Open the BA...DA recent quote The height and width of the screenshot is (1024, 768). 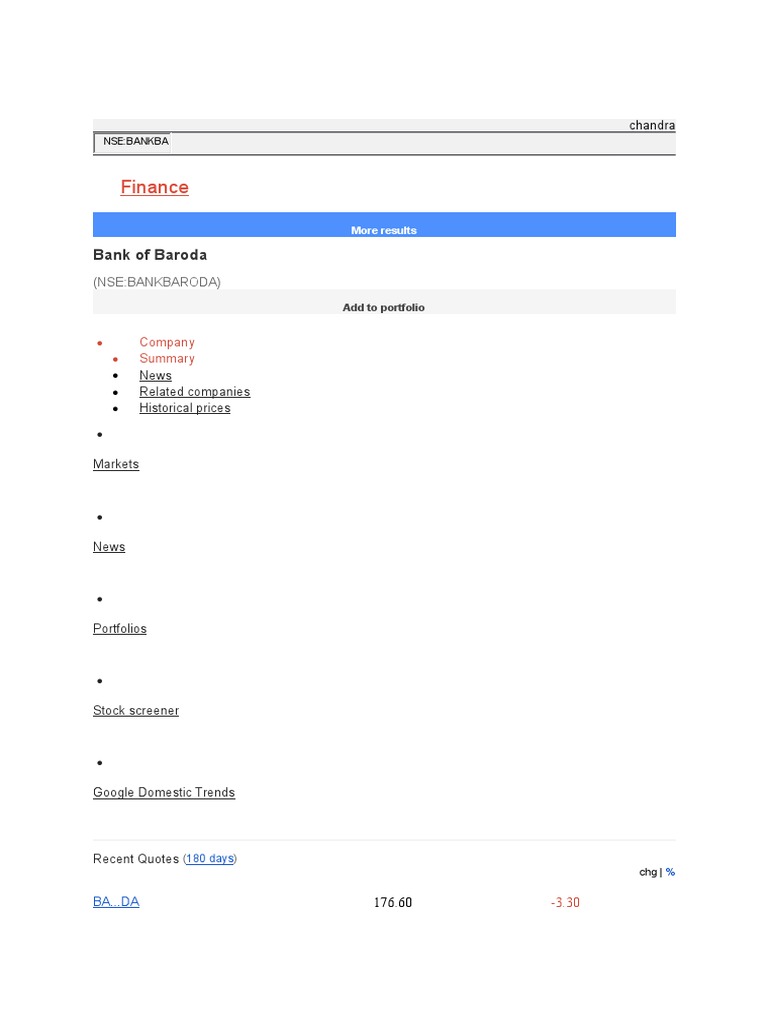point(116,901)
